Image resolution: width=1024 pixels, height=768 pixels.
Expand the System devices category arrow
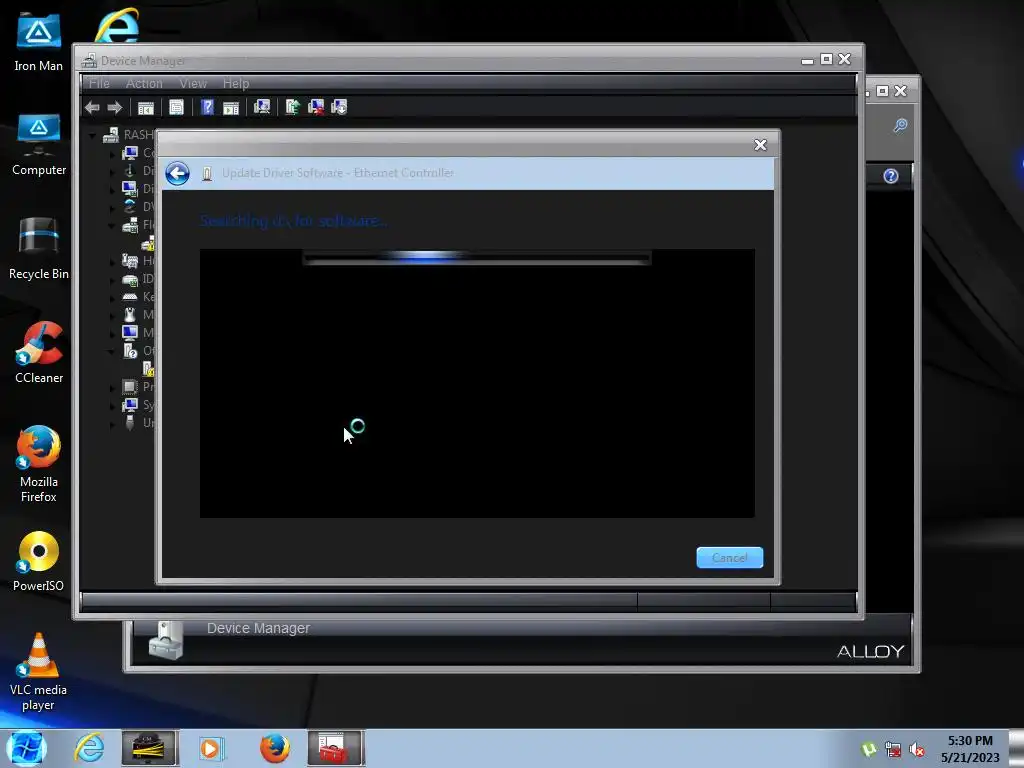pyautogui.click(x=112, y=406)
